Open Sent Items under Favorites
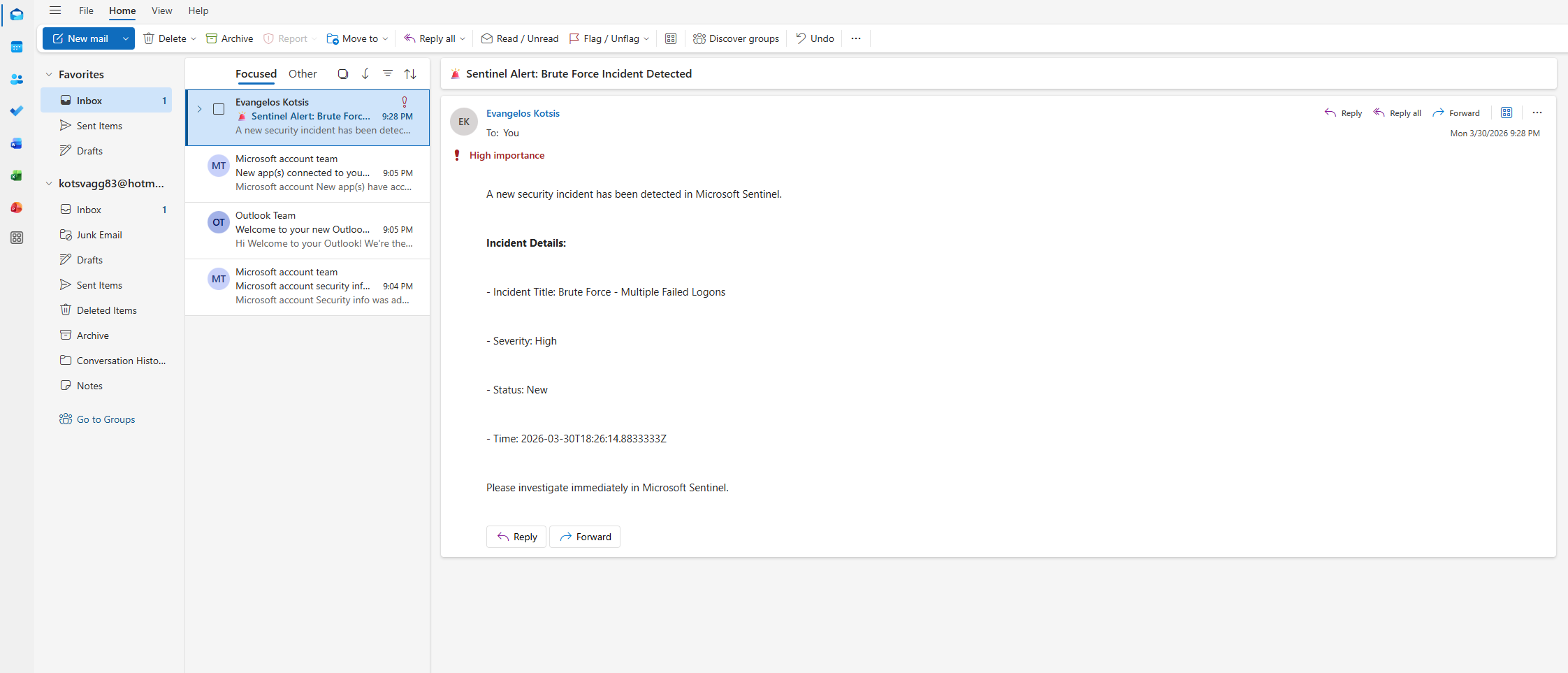This screenshot has height=673, width=1568. (106, 126)
